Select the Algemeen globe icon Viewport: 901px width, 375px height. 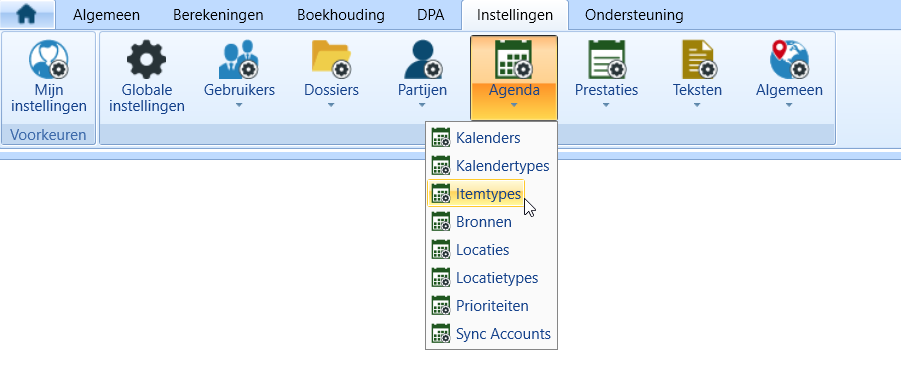(x=789, y=60)
